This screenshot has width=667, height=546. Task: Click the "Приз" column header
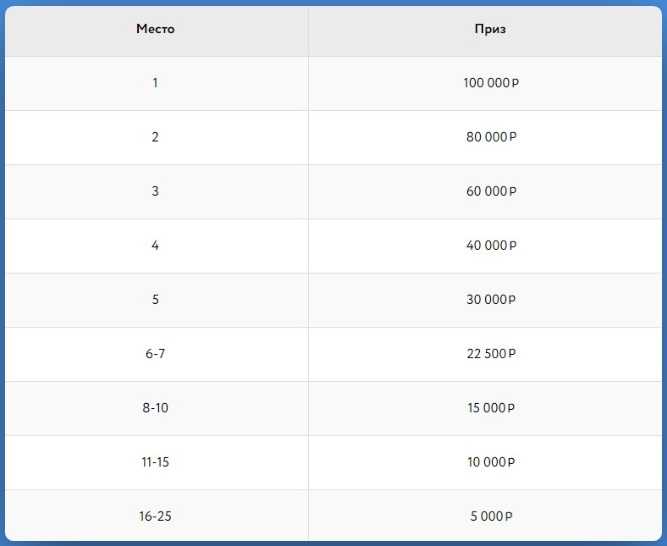click(x=490, y=30)
